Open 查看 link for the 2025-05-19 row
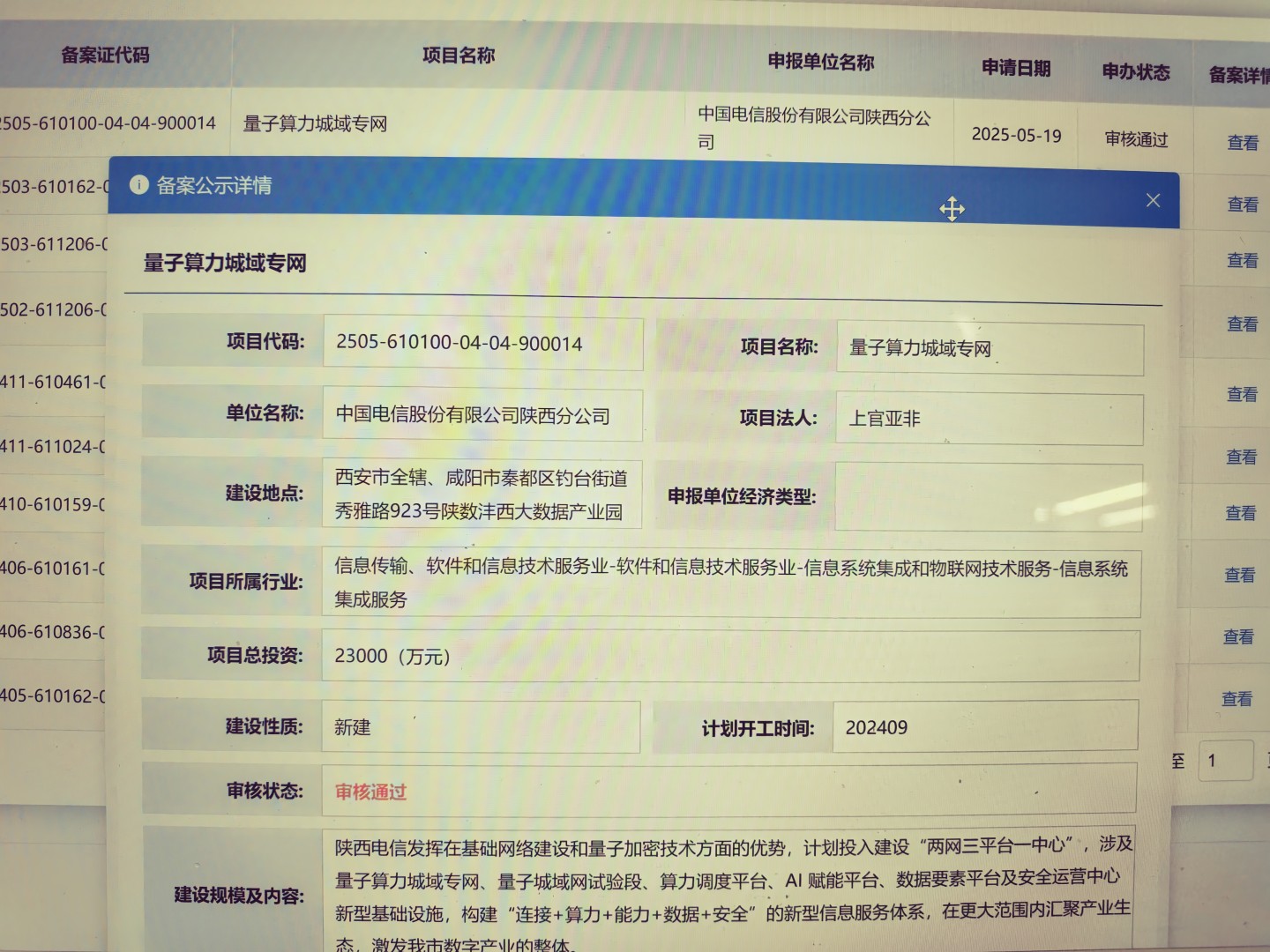Viewport: 1270px width, 952px height. [1243, 143]
